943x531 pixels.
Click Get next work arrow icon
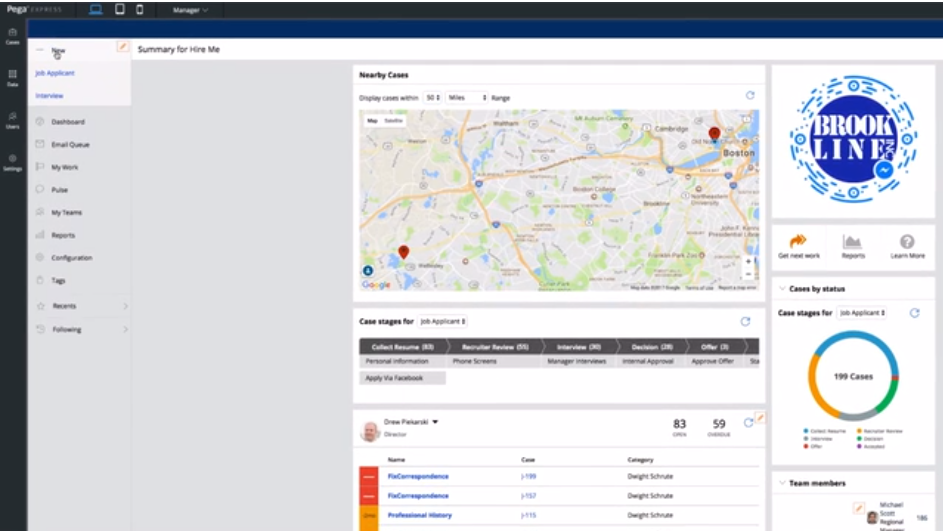coord(798,241)
